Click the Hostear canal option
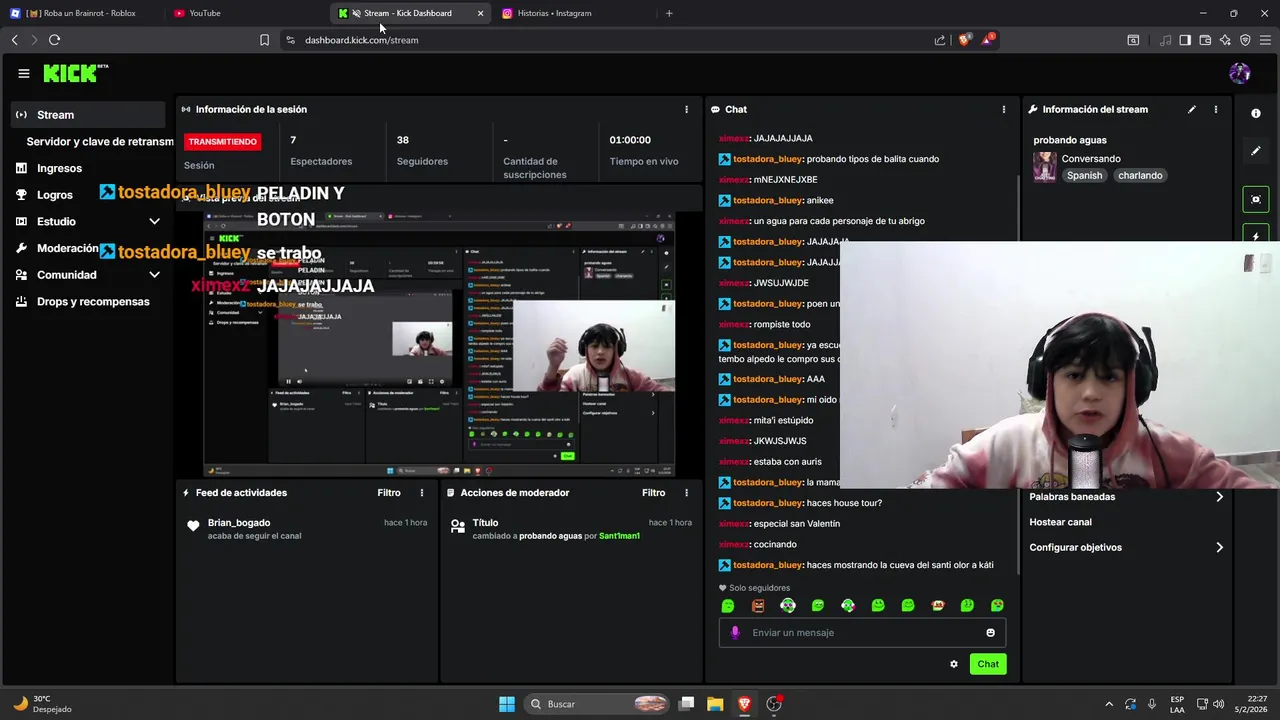Viewport: 1280px width, 720px height. [1060, 522]
